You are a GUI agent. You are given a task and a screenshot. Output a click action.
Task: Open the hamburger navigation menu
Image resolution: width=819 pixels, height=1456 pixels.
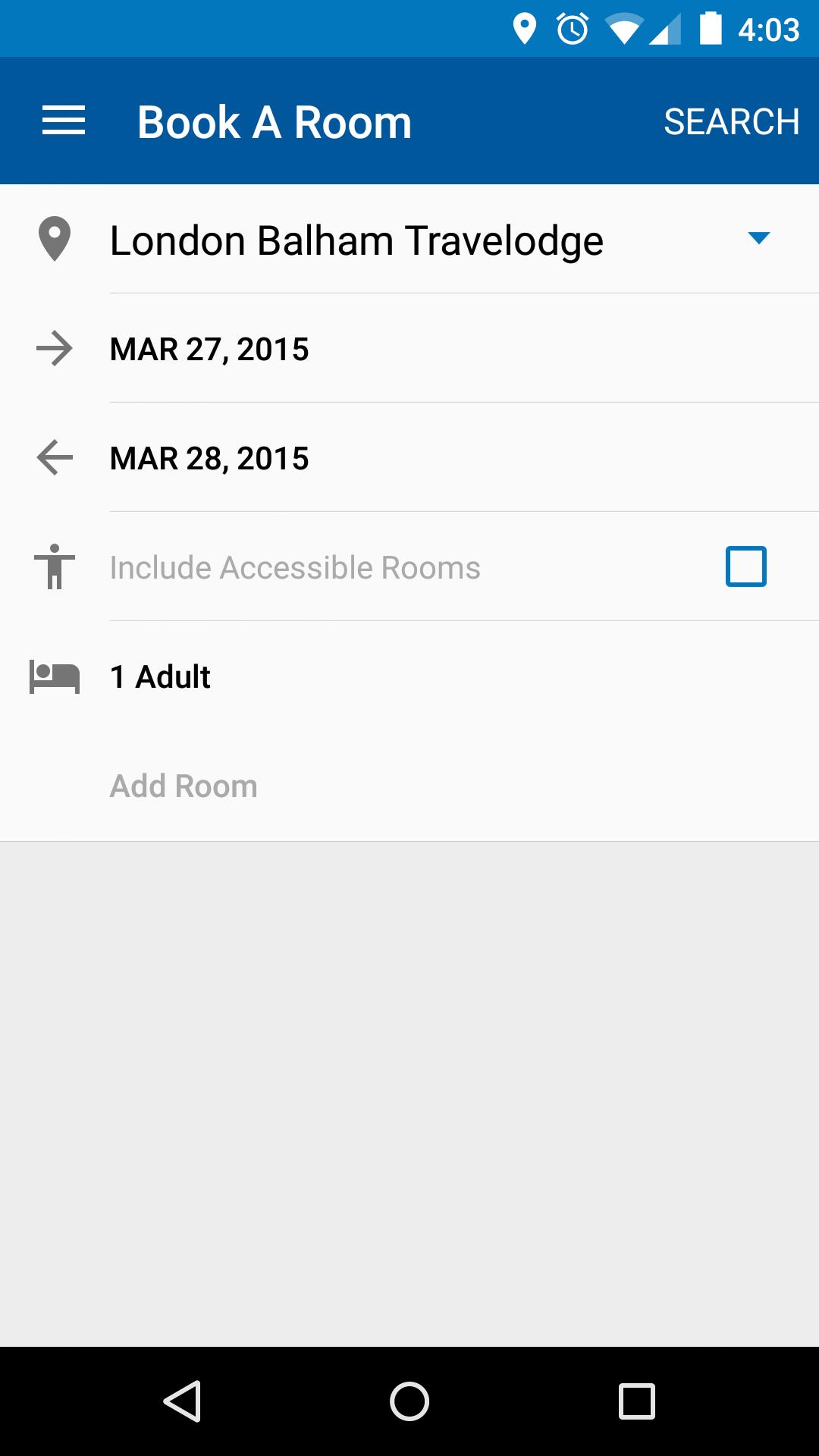coord(64,121)
